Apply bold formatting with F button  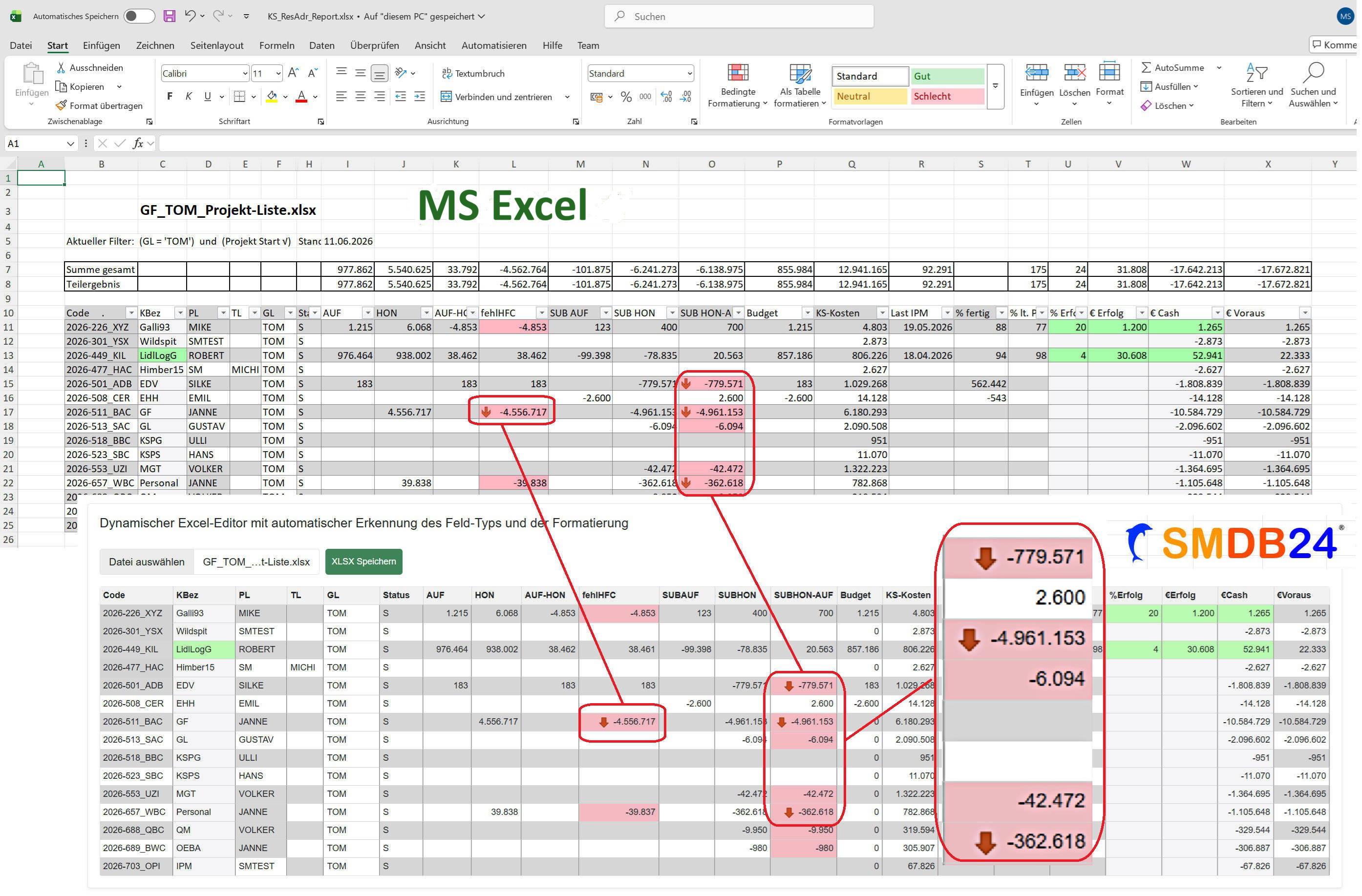(170, 96)
